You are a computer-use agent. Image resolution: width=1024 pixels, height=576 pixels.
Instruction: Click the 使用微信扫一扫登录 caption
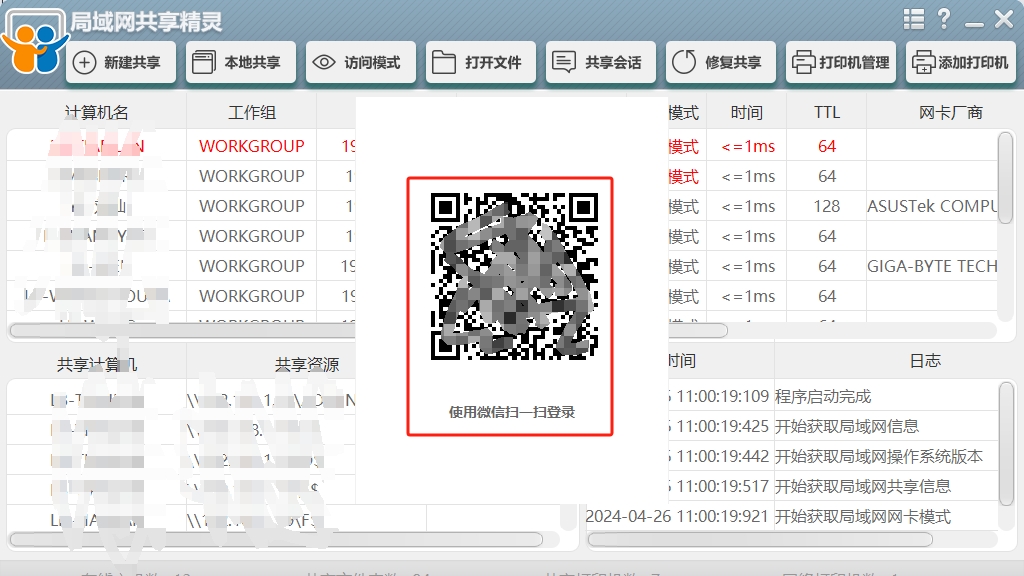point(512,412)
